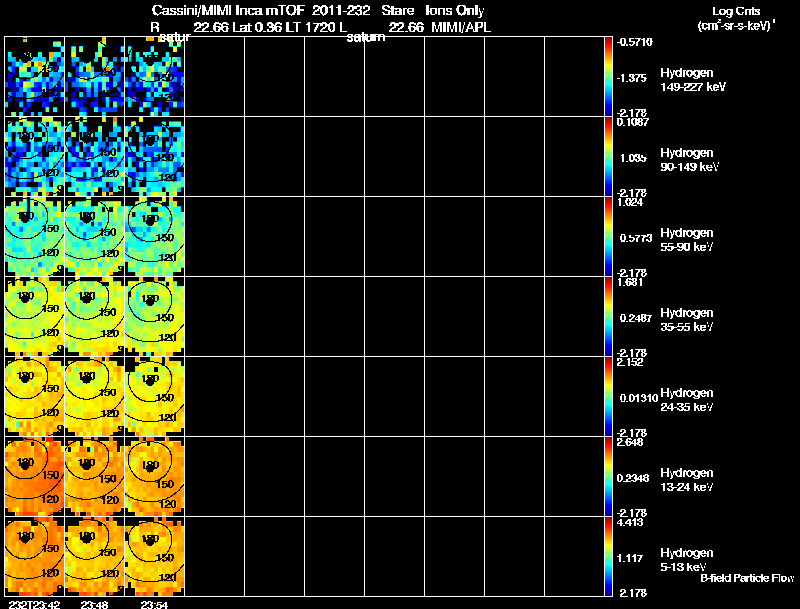This screenshot has width=800, height=609.
Task: Click the 'Stare' word in the title
Action: point(397,10)
